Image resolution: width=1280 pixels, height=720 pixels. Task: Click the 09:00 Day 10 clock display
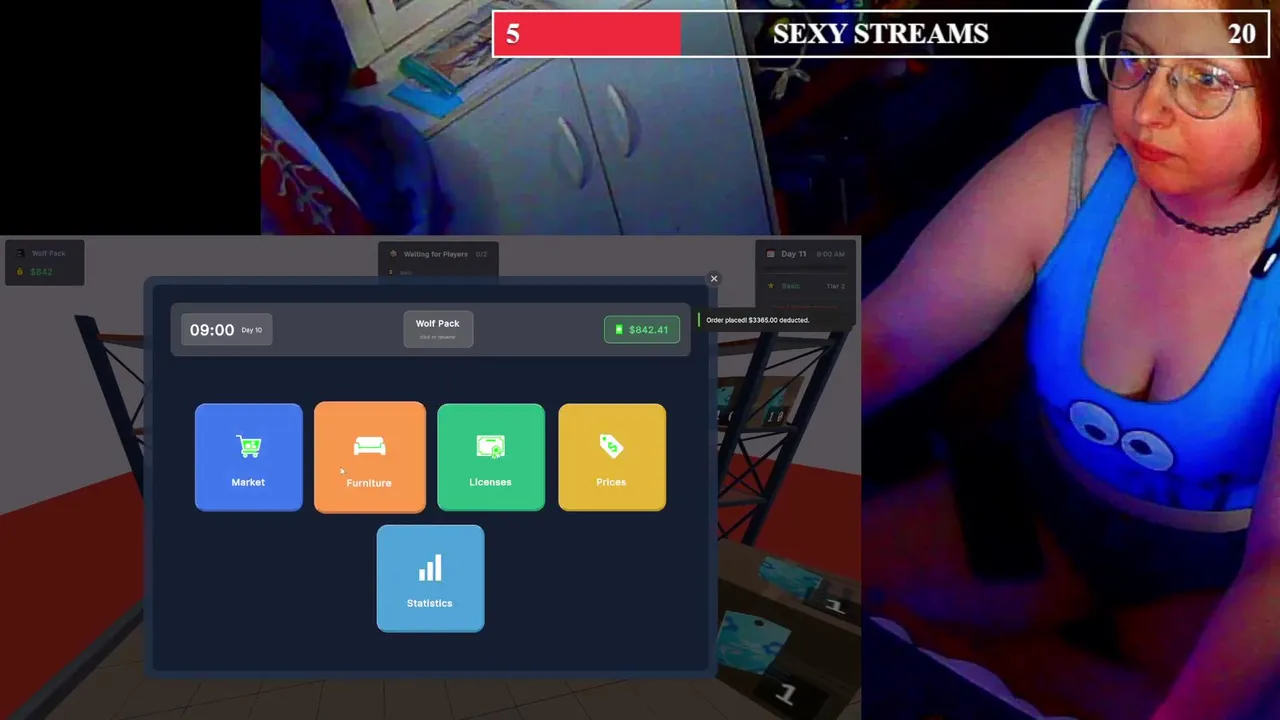pos(227,329)
